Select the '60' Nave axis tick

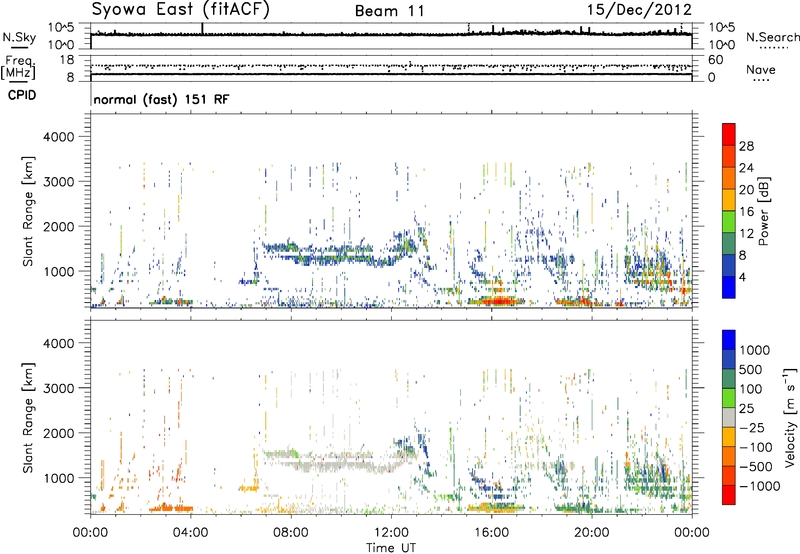(x=716, y=60)
